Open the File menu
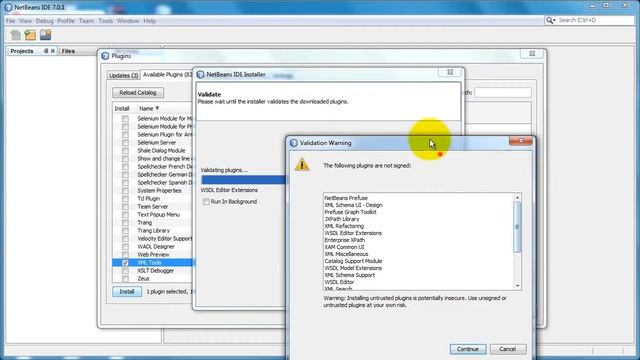 (10, 21)
